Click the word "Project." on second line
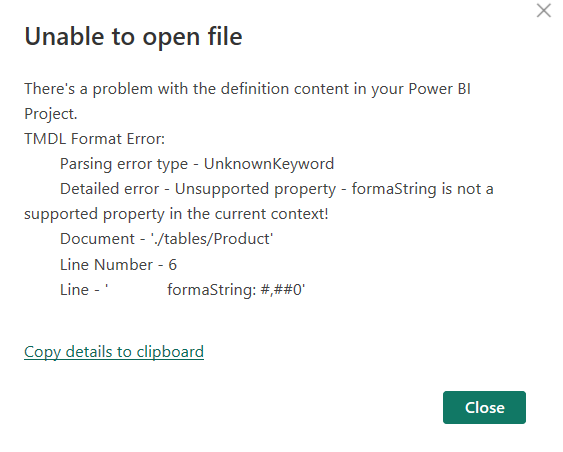Viewport: 563px width, 452px height. (x=51, y=114)
